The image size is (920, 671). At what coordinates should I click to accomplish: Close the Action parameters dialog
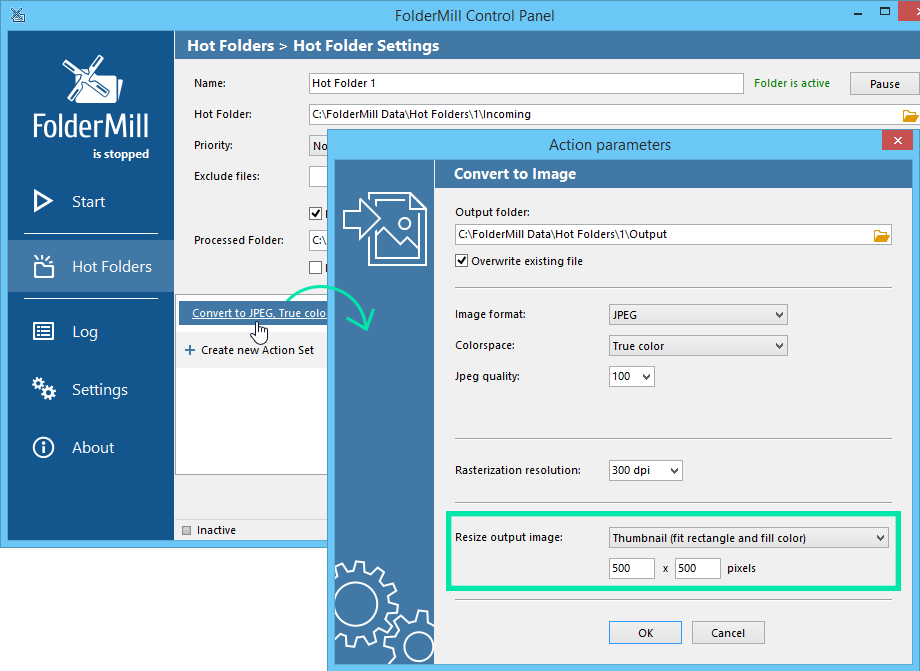(897, 140)
